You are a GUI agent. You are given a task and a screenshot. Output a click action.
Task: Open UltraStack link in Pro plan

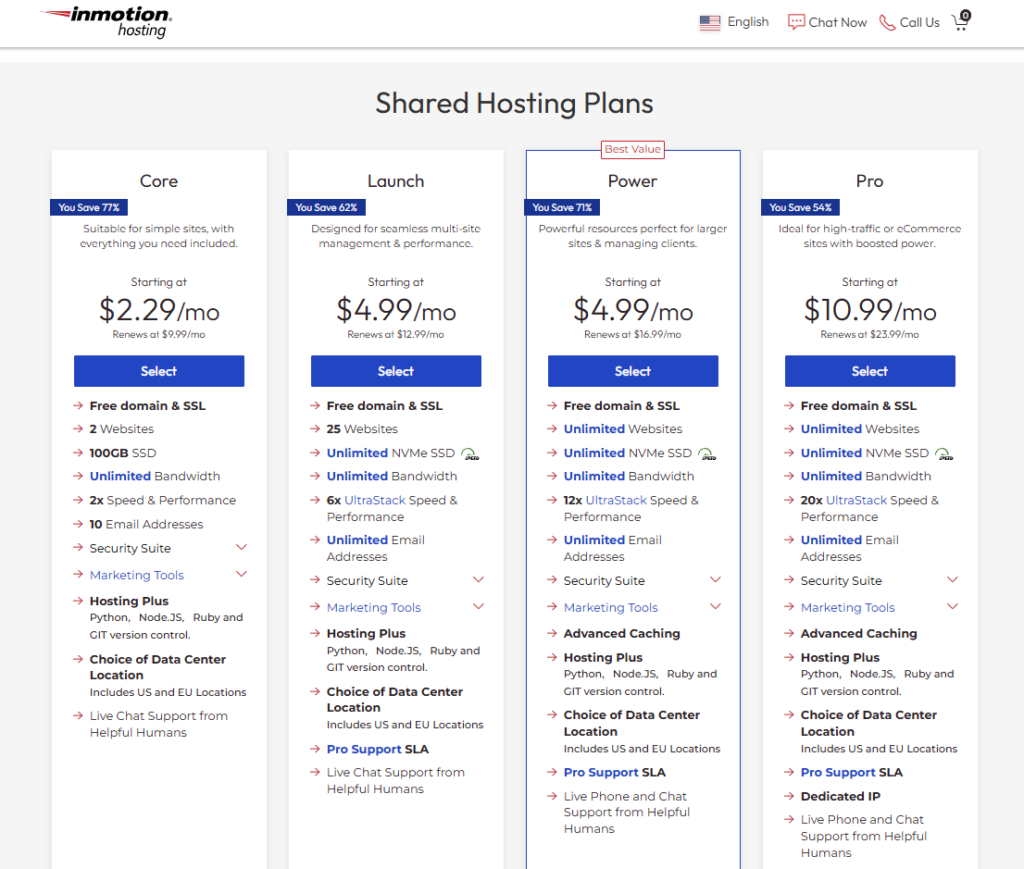pyautogui.click(x=856, y=500)
